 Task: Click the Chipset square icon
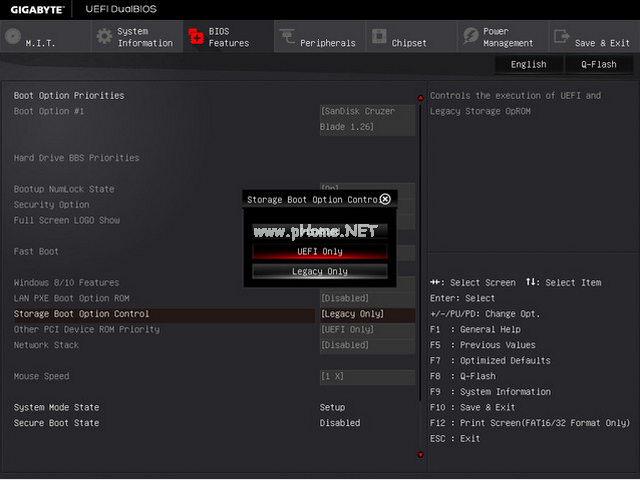(379, 37)
